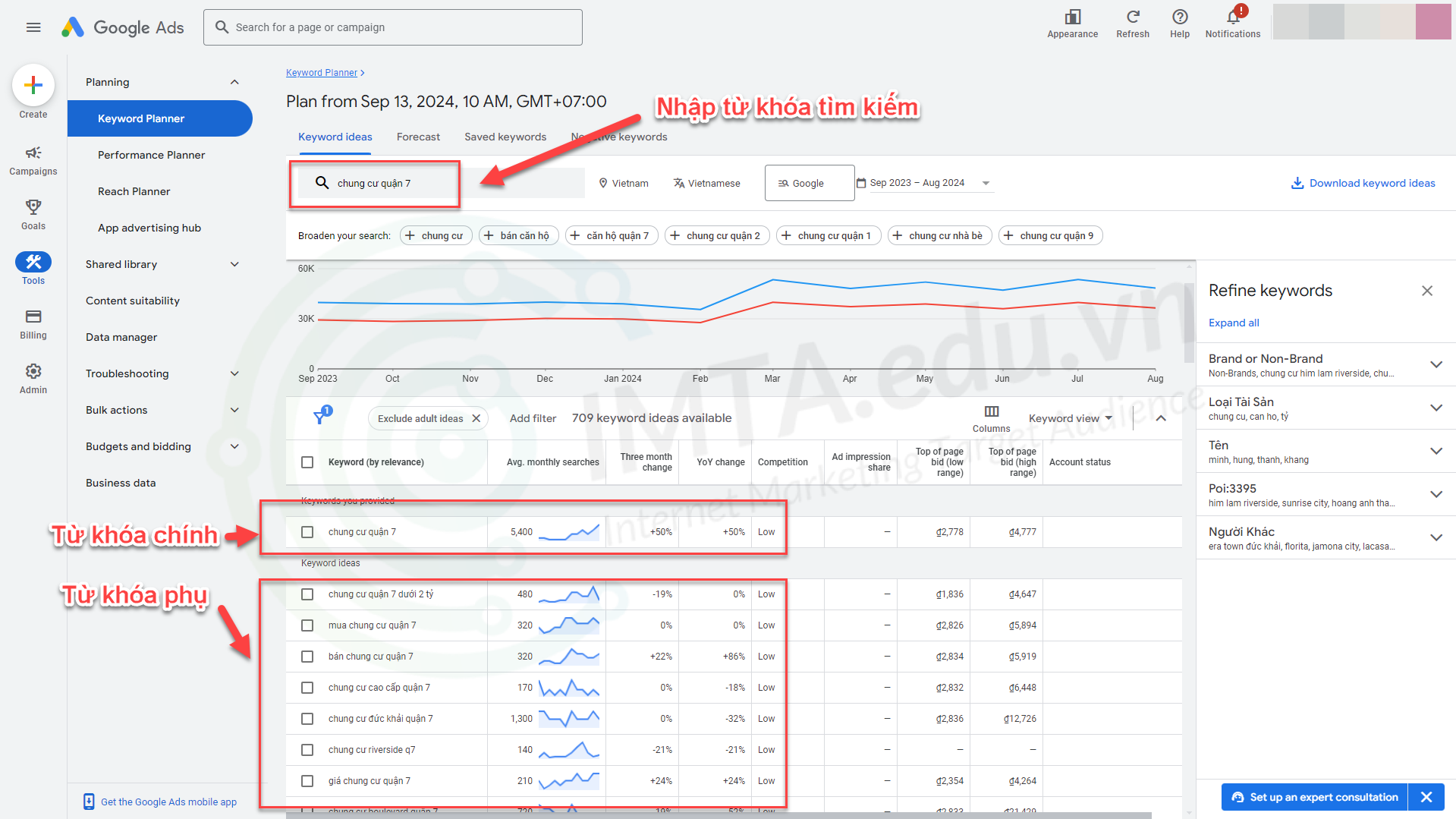
Task: Click the Create plus button
Action: click(x=33, y=85)
